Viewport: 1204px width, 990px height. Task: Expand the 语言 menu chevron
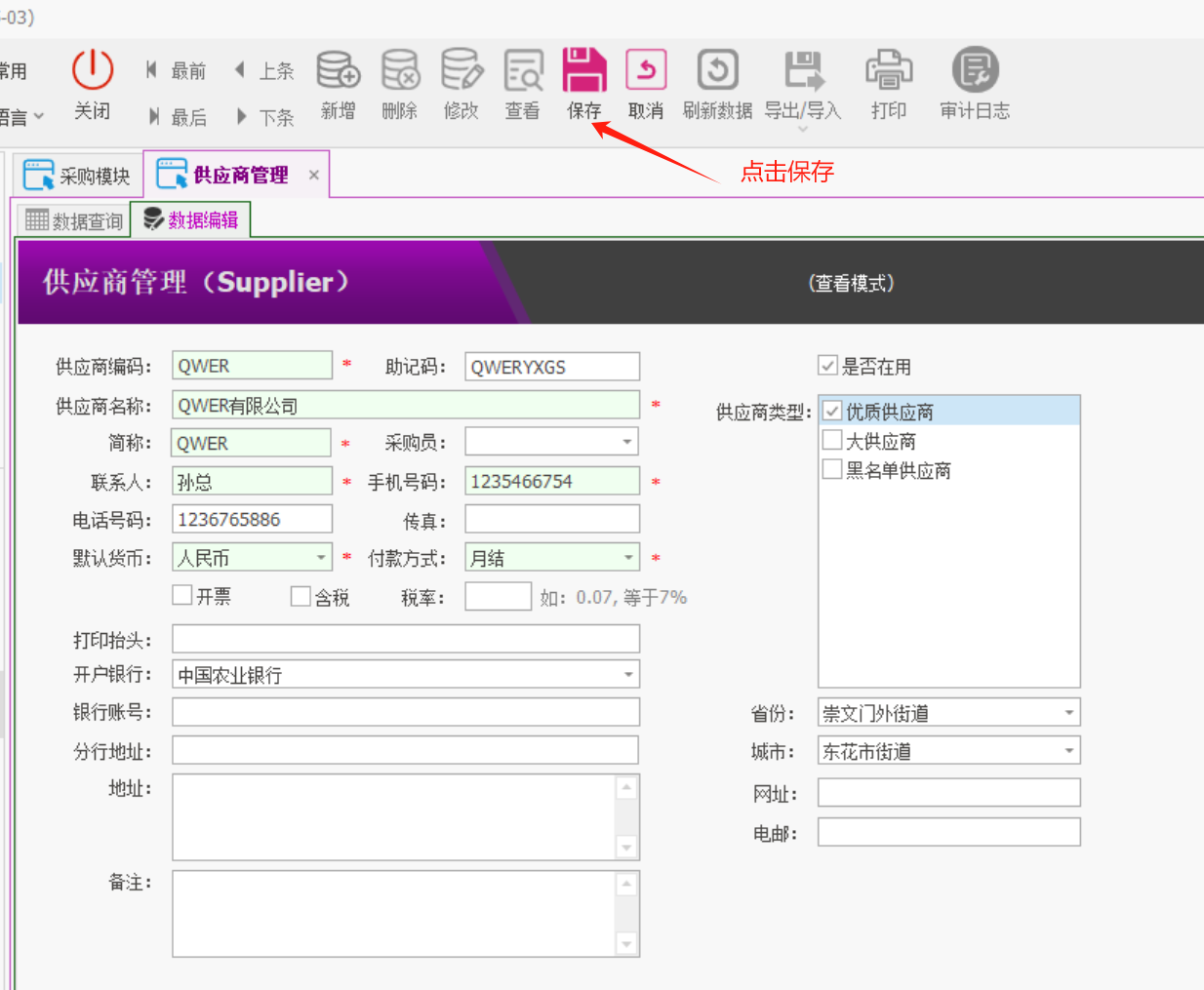[x=39, y=116]
